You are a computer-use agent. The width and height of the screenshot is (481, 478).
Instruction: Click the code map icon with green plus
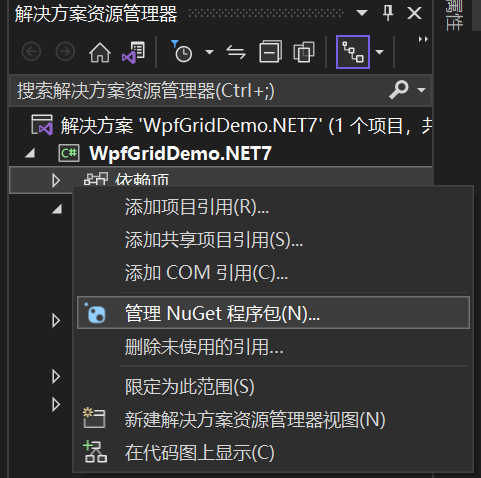click(95, 452)
